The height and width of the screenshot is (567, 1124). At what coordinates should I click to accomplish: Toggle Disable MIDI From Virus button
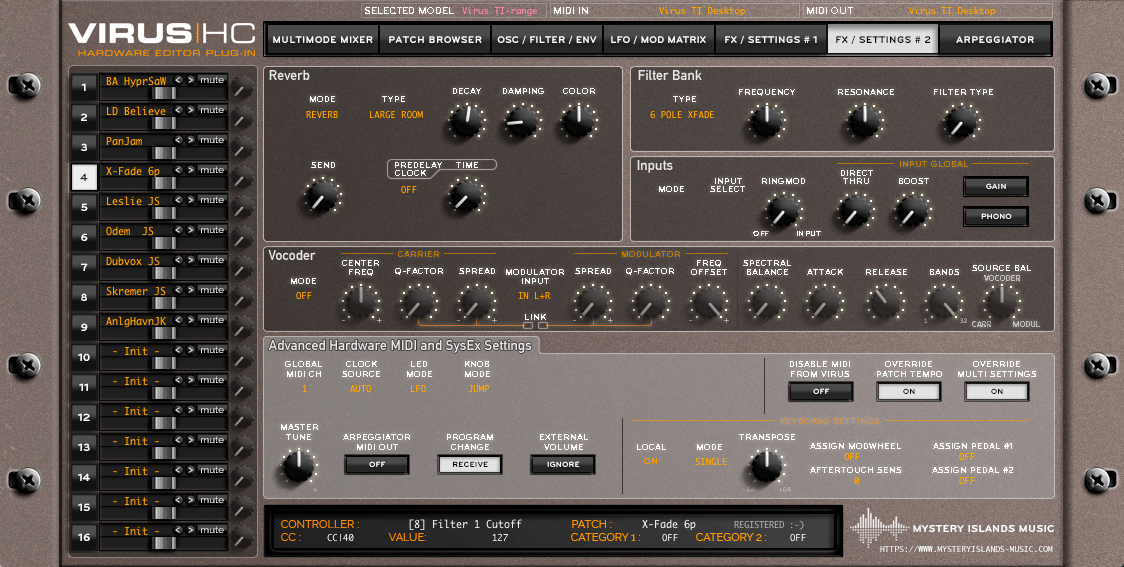[x=821, y=391]
